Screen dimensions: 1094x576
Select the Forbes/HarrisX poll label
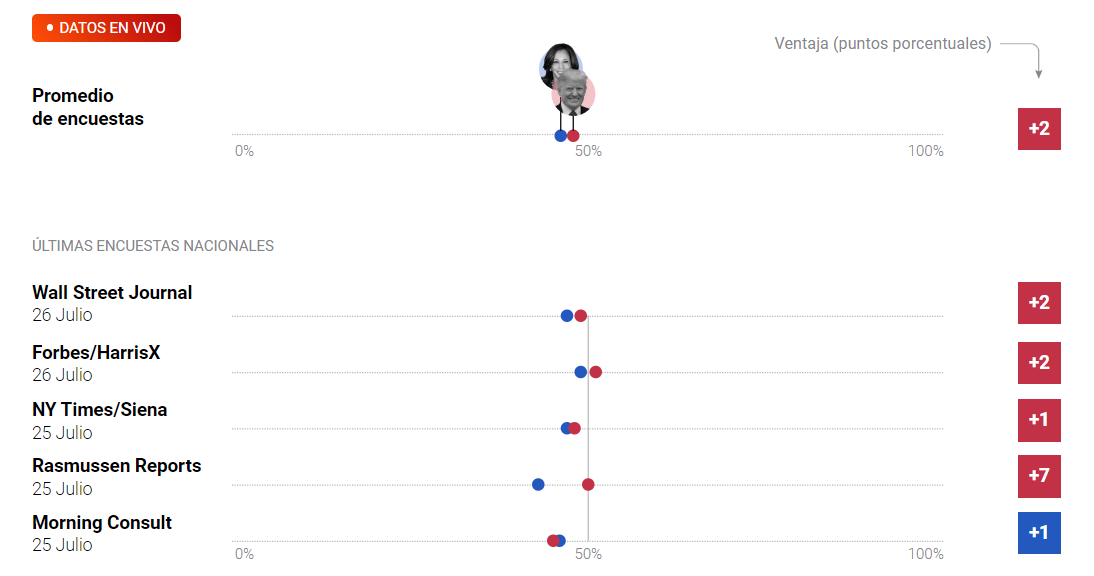coord(96,352)
